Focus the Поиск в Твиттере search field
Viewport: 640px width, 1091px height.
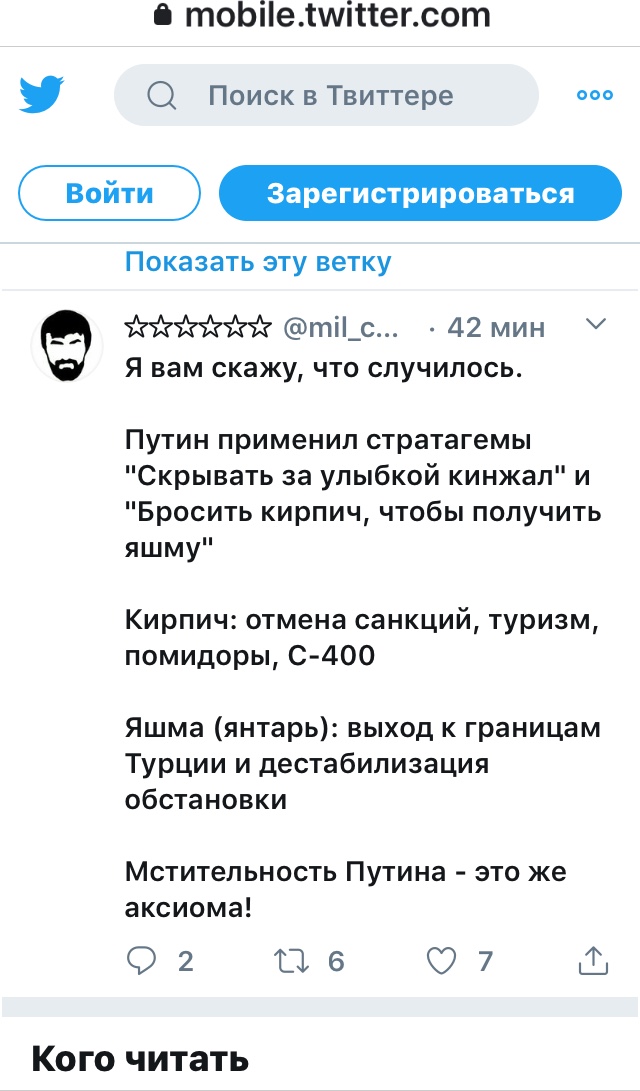point(330,96)
